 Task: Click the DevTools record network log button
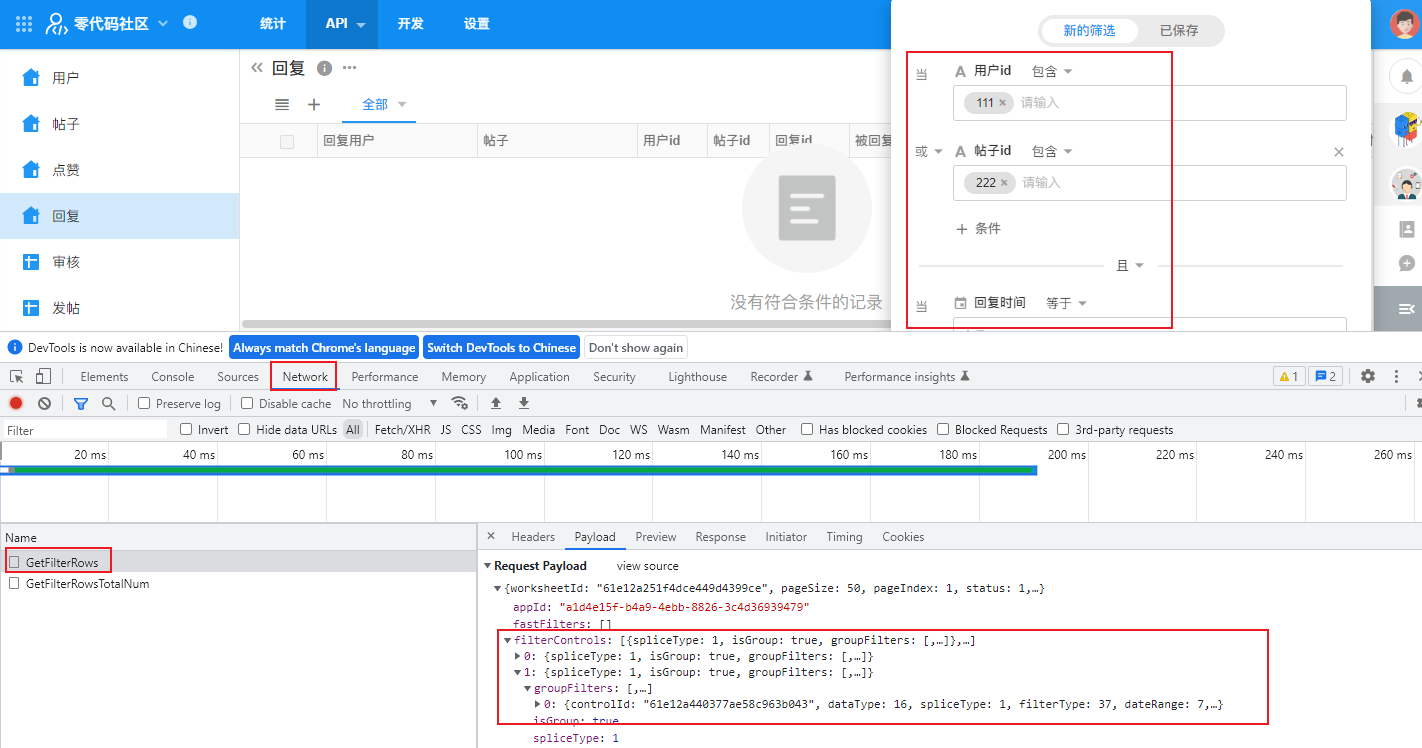(x=16, y=403)
